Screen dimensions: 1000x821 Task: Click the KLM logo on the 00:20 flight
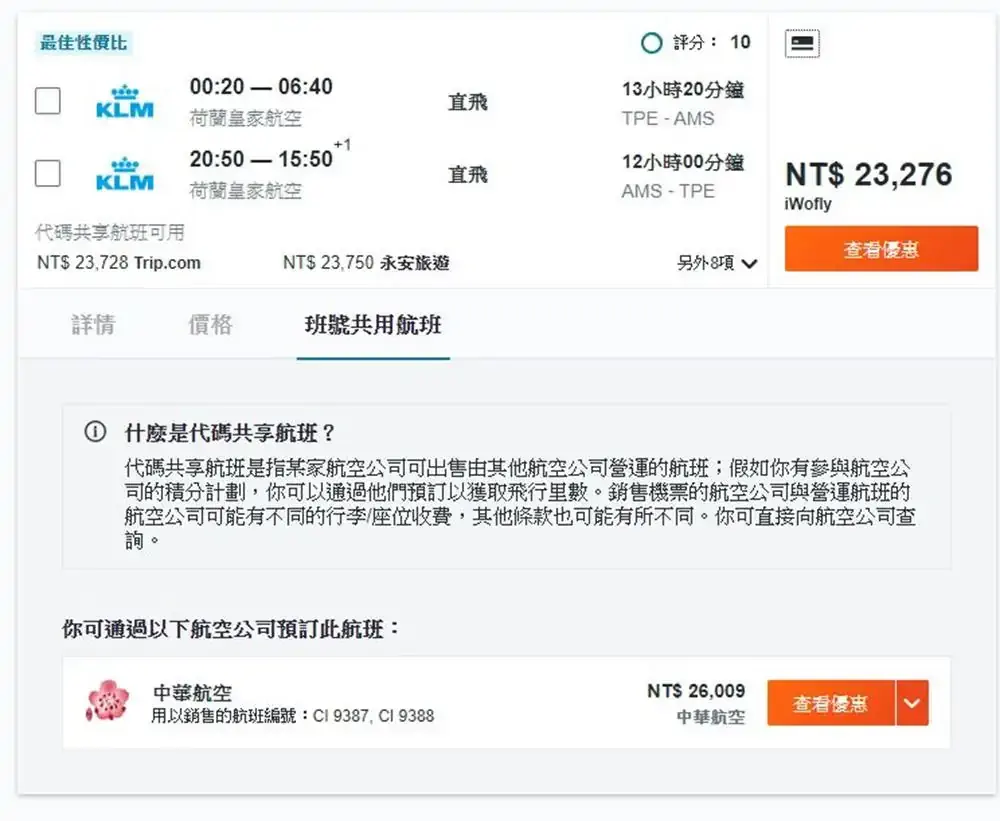pos(125,101)
